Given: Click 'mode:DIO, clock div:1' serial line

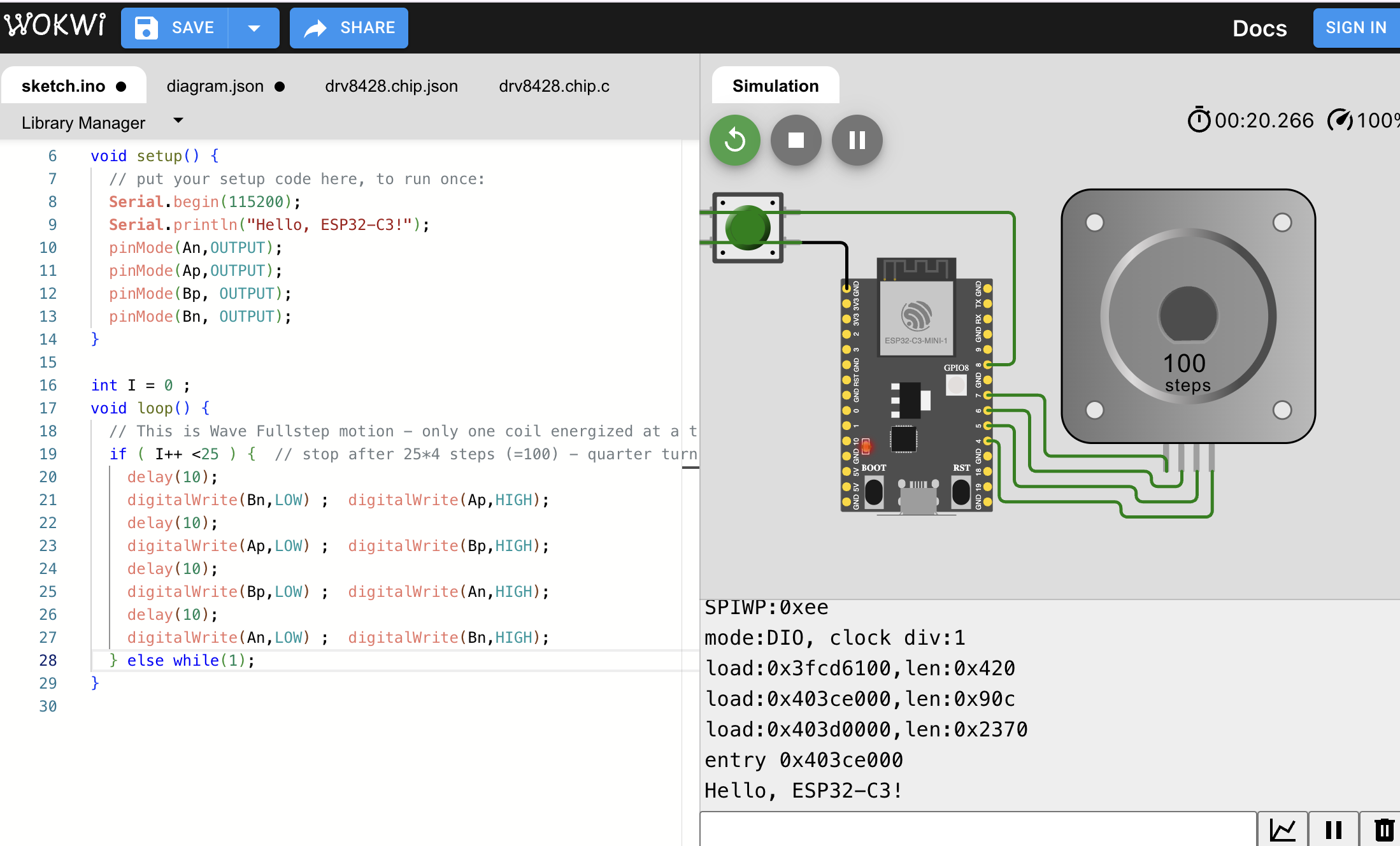Looking at the screenshot, I should (x=834, y=637).
